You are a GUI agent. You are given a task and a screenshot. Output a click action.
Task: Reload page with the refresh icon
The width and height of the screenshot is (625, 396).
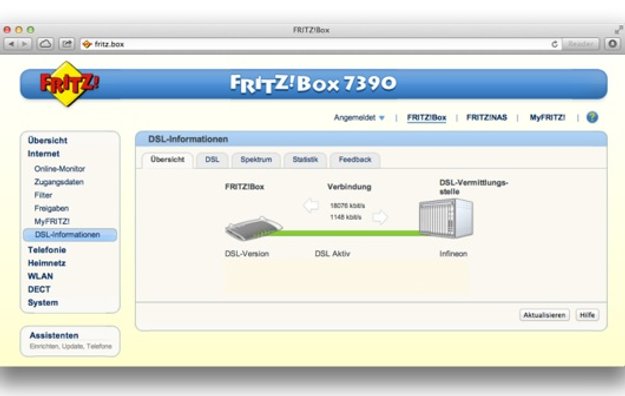pos(554,44)
